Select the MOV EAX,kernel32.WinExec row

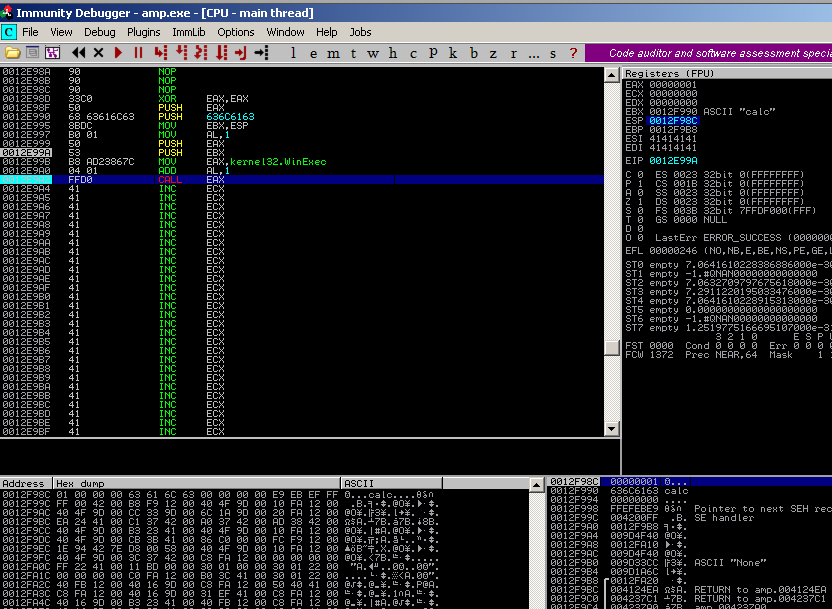click(x=302, y=162)
